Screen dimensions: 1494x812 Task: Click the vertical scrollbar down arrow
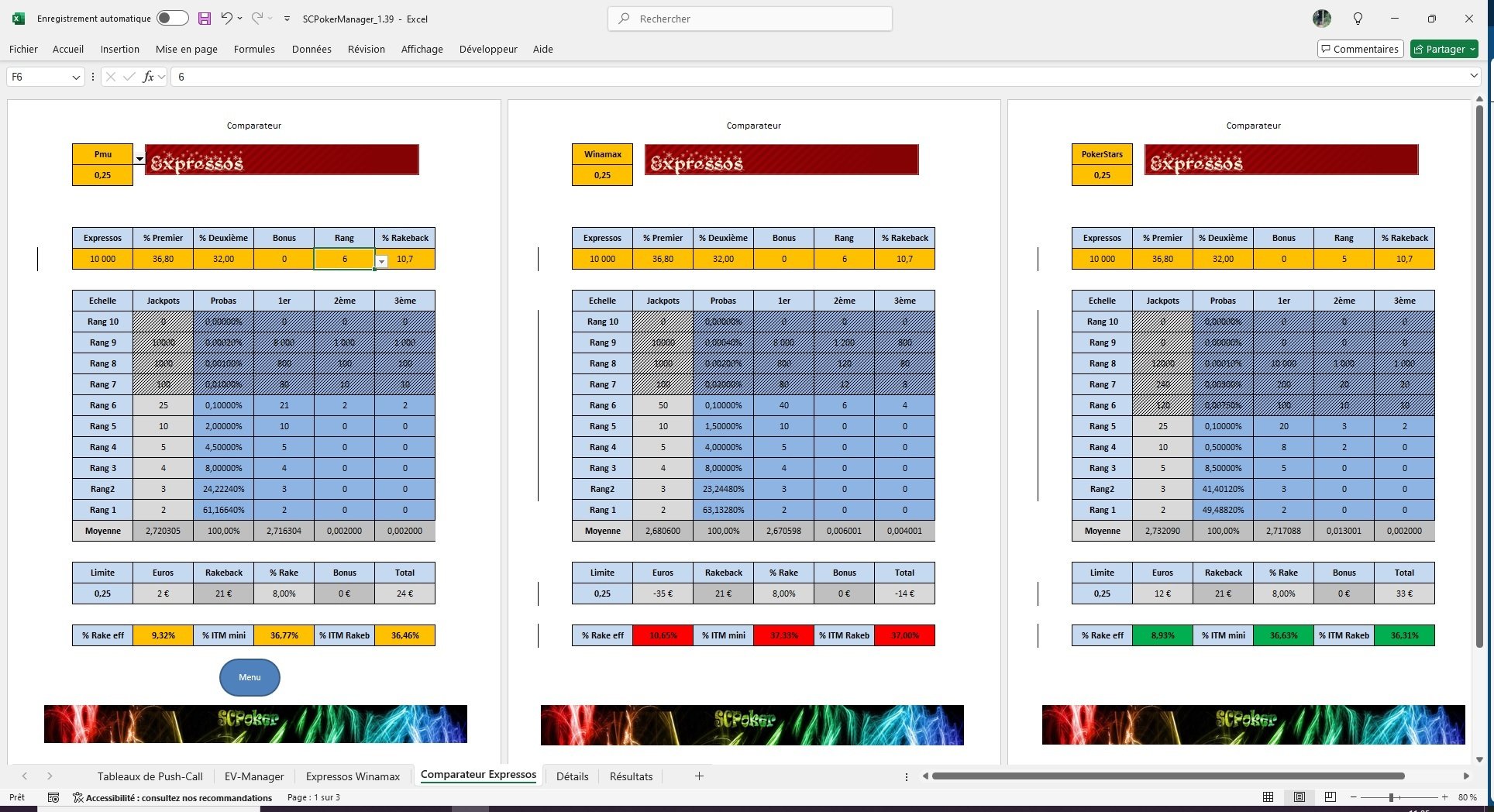(1479, 759)
